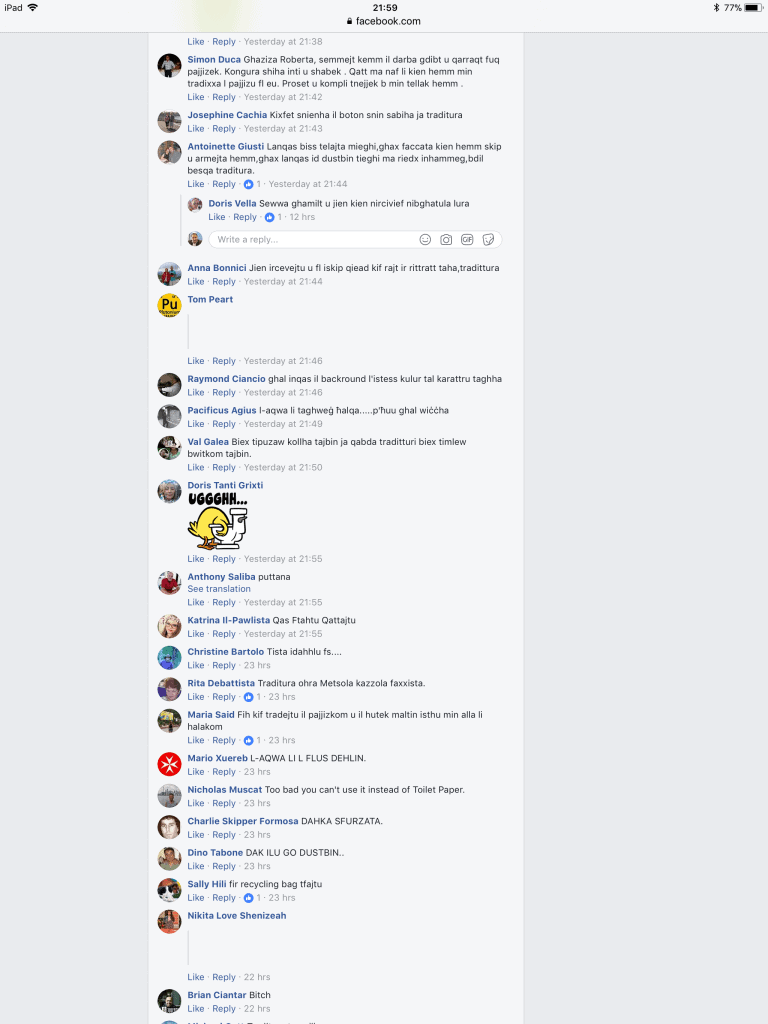This screenshot has width=768, height=1024.
Task: Open emoji picker in reply box
Action: click(425, 240)
